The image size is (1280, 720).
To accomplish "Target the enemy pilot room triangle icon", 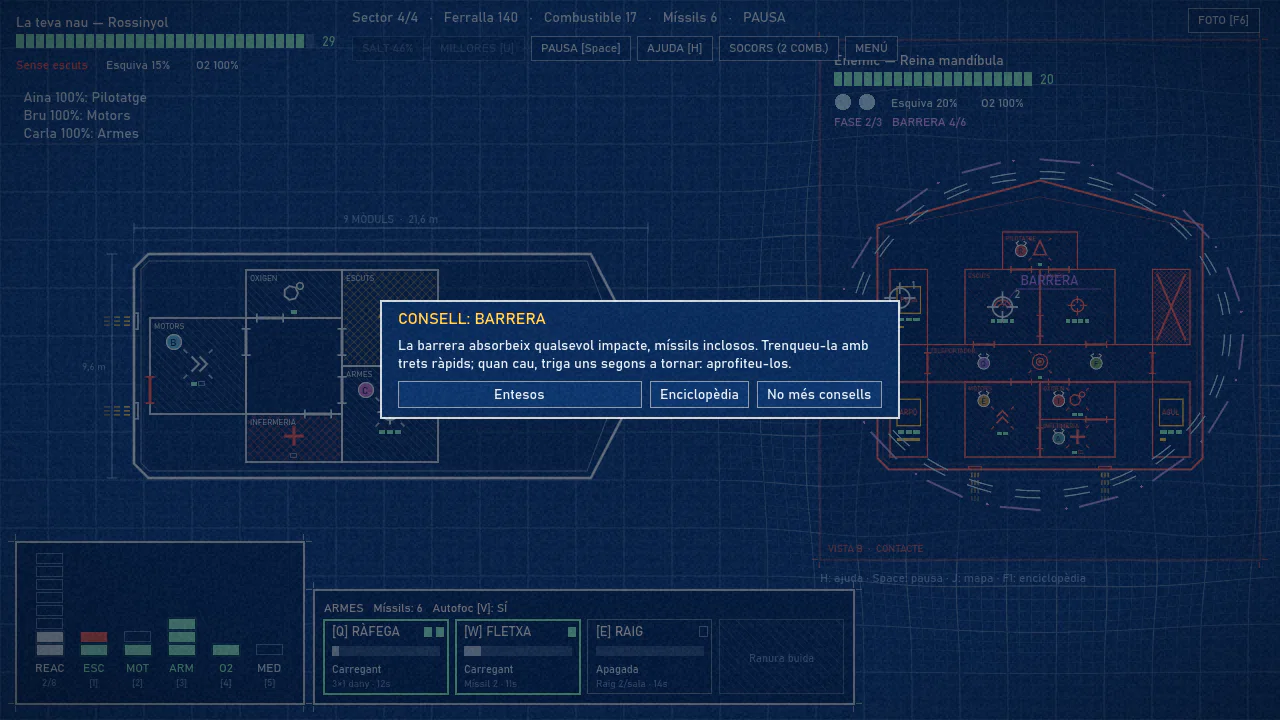I will point(1040,248).
